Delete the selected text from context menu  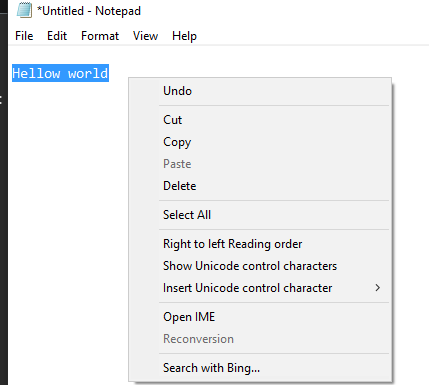260,186
